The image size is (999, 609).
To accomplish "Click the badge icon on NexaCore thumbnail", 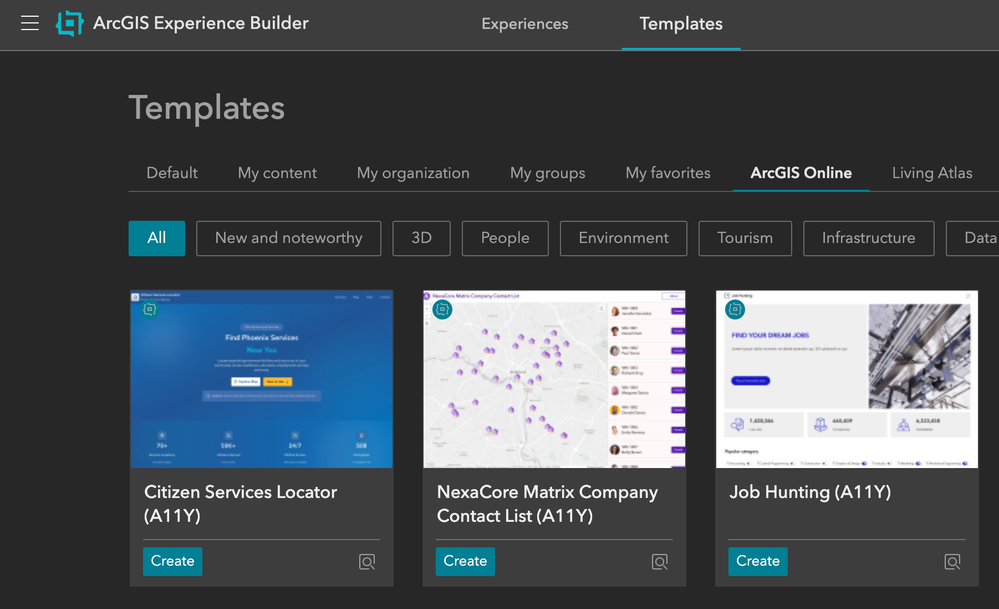I will (x=442, y=310).
